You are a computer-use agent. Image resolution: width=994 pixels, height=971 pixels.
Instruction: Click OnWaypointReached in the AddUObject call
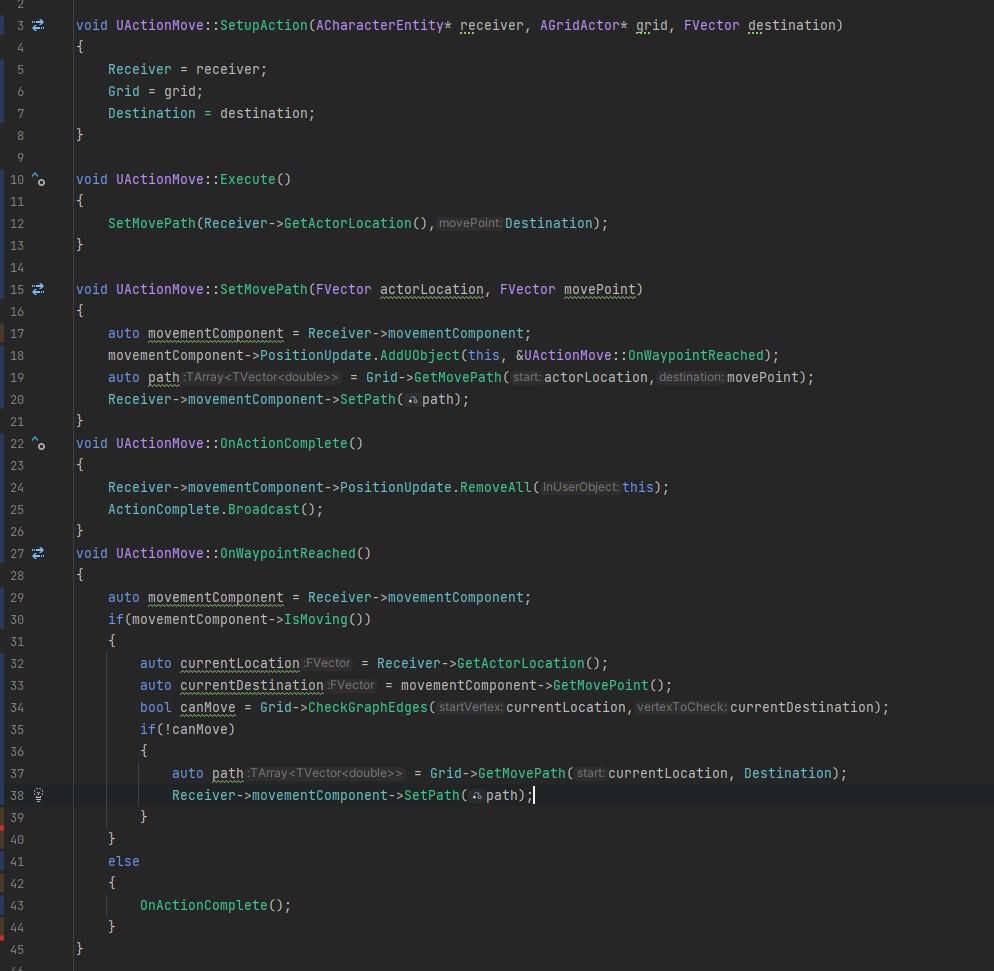695,356
